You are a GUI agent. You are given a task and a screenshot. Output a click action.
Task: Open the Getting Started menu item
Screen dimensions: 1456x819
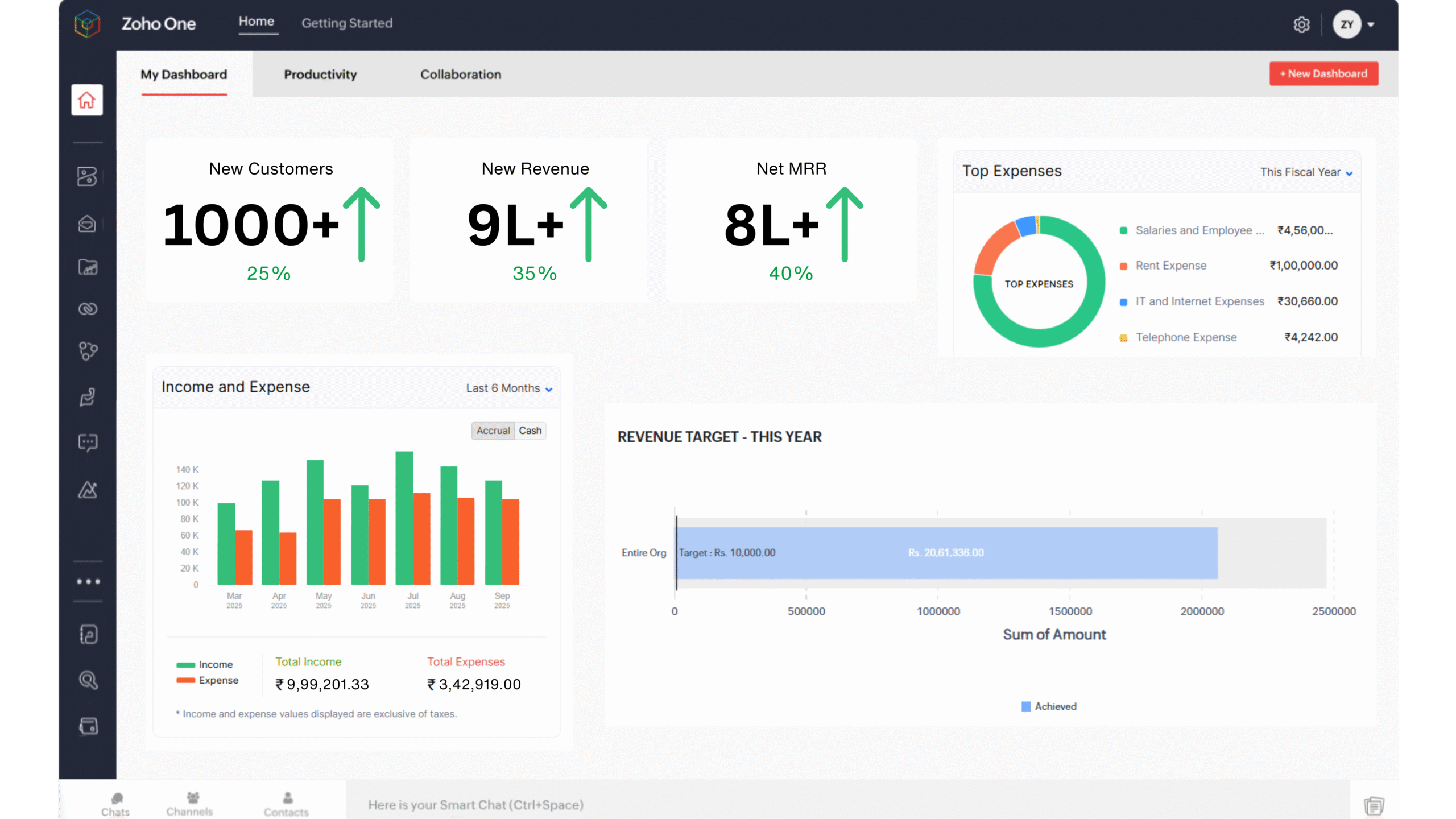pos(346,23)
